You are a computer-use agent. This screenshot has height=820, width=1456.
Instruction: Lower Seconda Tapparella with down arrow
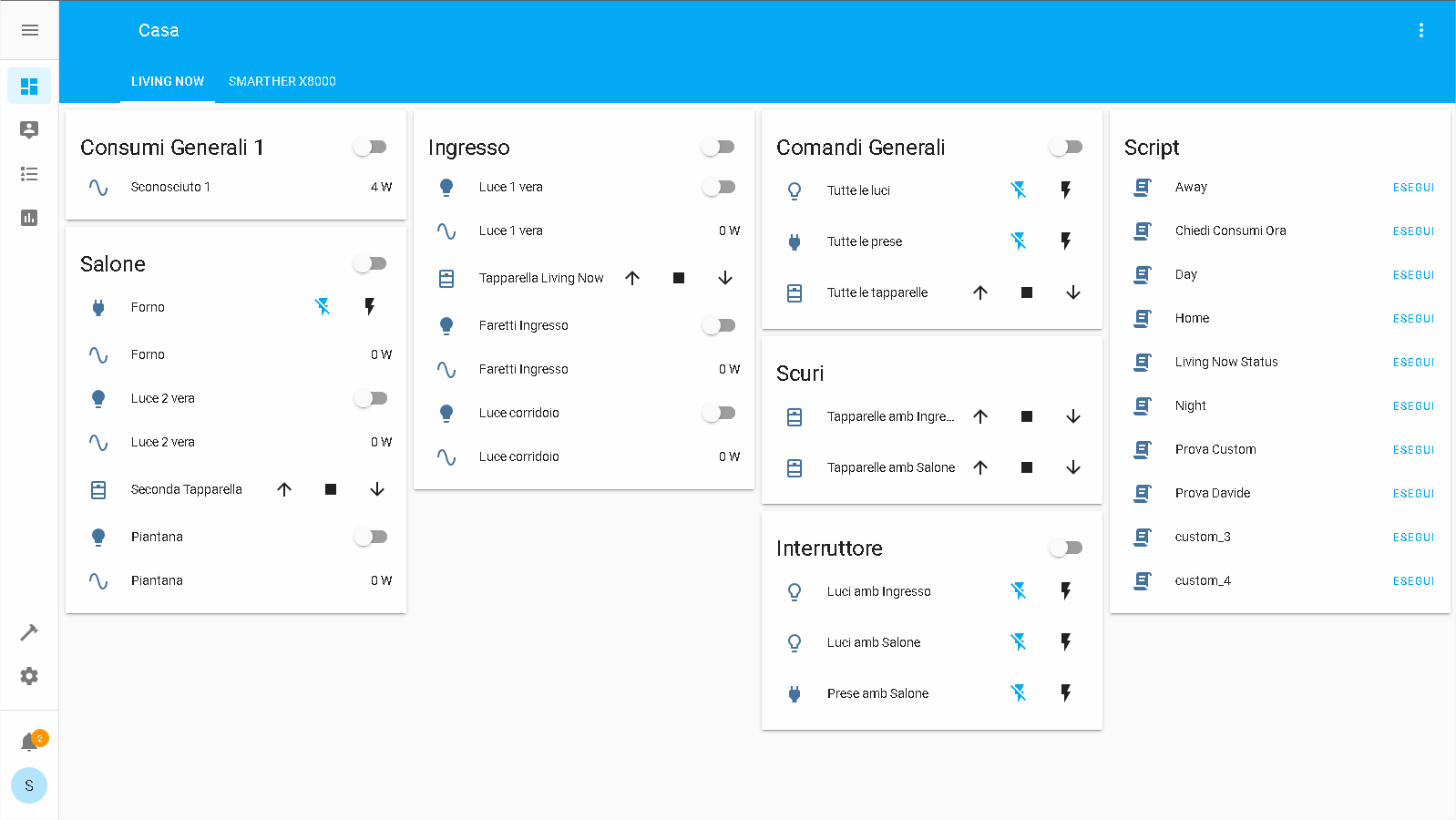pyautogui.click(x=377, y=489)
